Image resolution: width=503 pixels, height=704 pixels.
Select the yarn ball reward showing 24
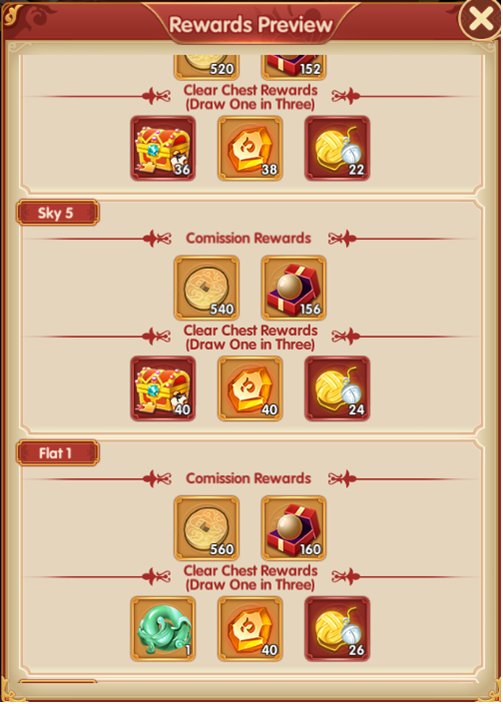click(337, 388)
